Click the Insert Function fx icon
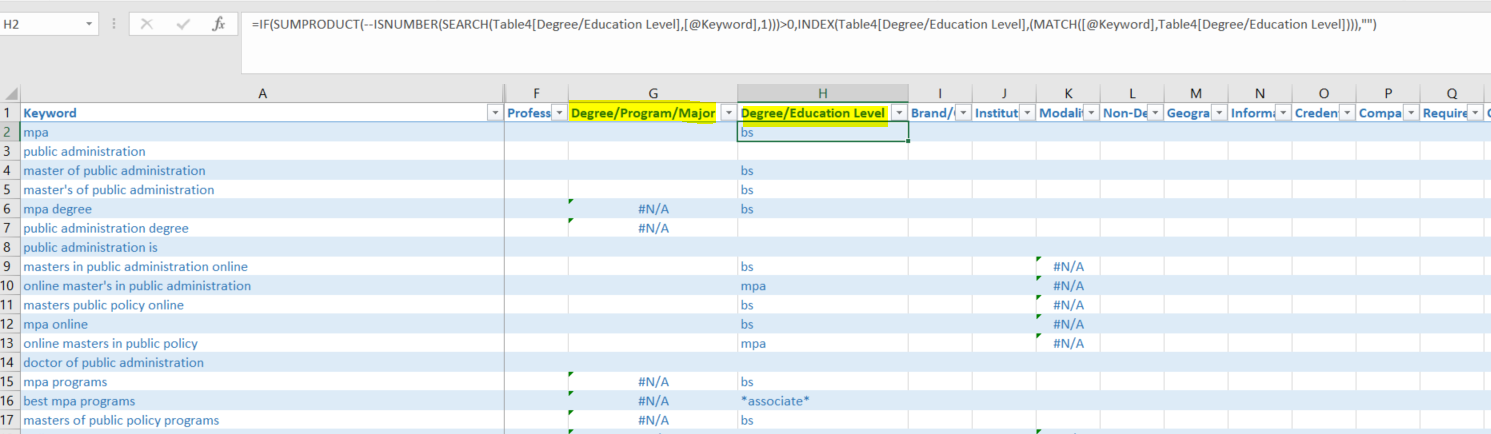This screenshot has height=434, width=1491. coord(219,24)
